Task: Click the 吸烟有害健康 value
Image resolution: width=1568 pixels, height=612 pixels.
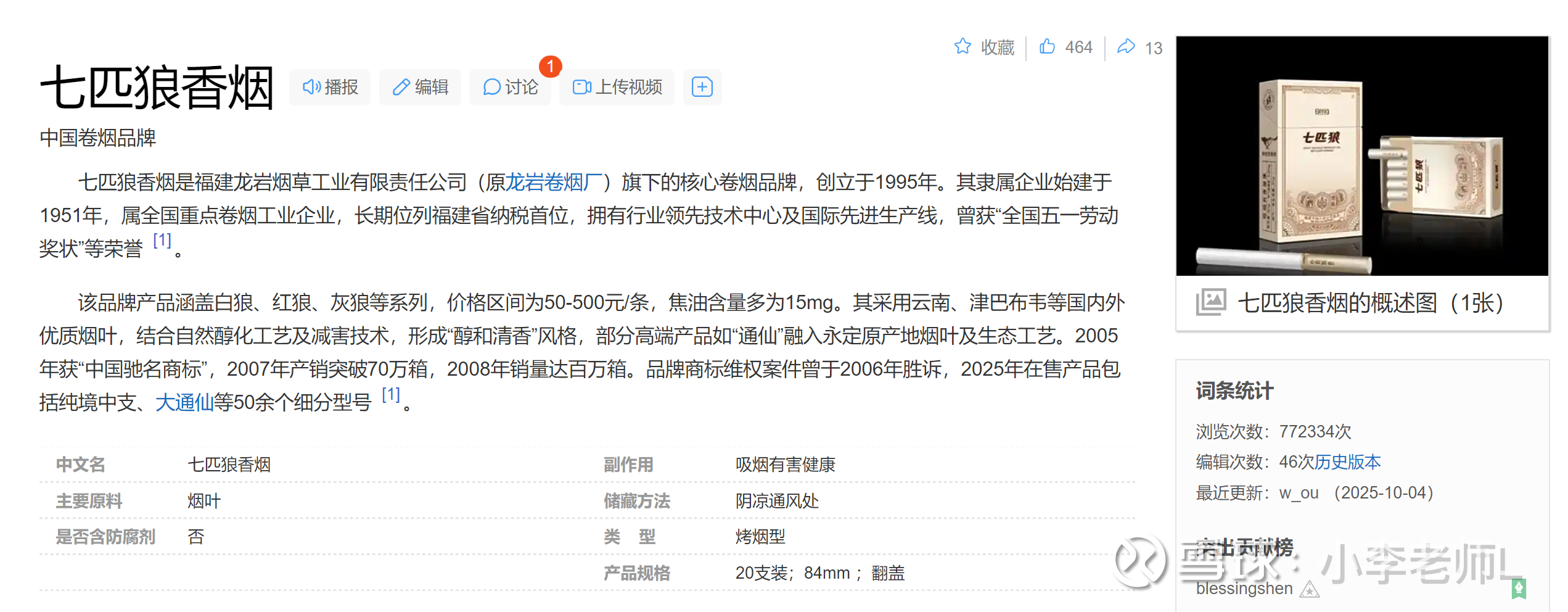Action: 785,464
